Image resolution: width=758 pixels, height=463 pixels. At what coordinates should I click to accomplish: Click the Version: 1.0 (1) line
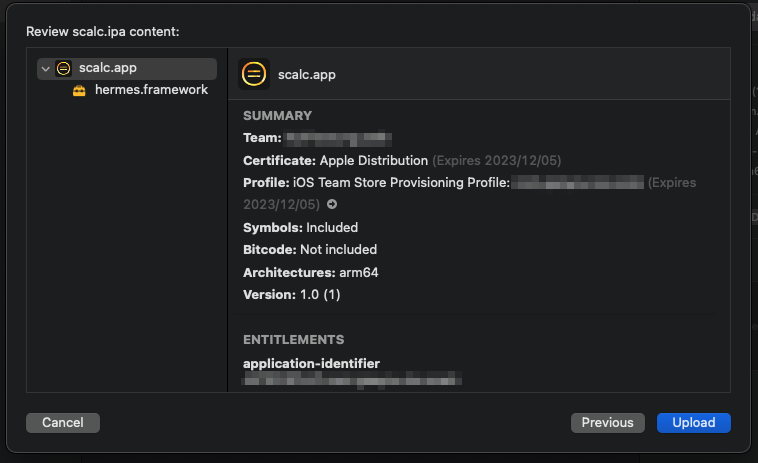click(x=292, y=295)
